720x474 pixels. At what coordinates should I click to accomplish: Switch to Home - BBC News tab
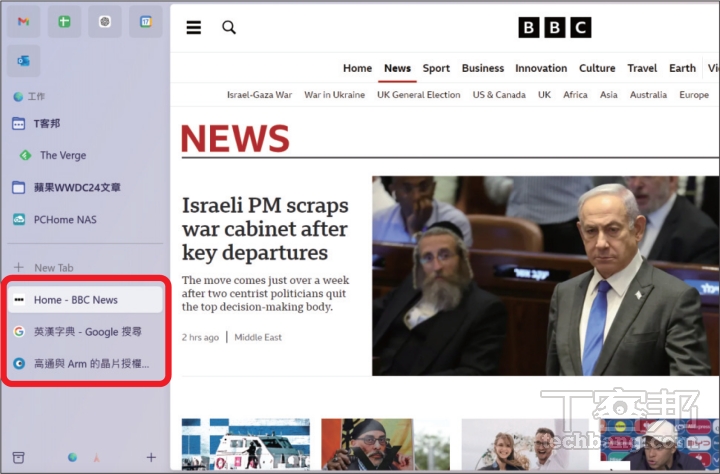coord(85,300)
